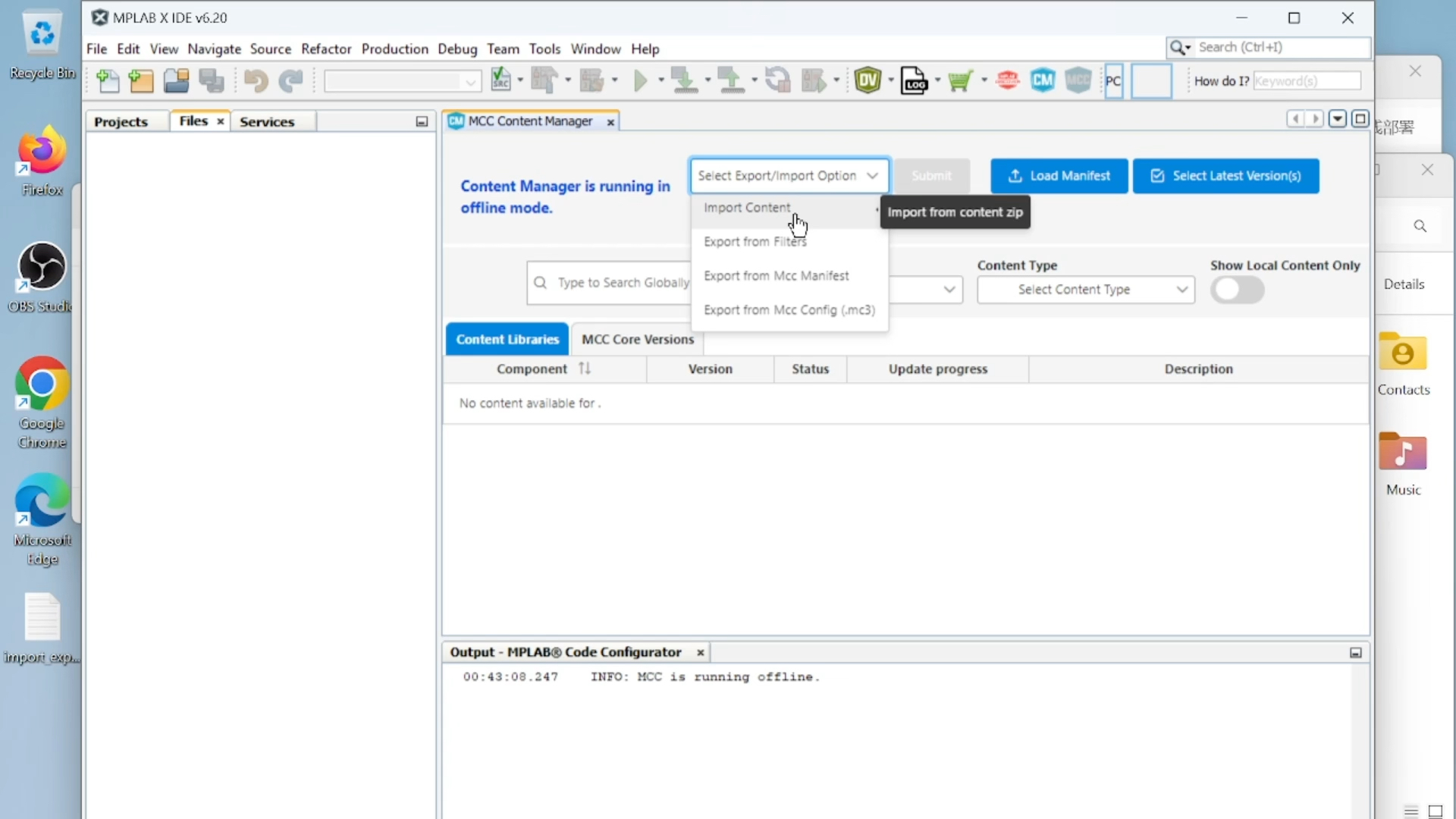This screenshot has width=1456, height=819.
Task: Choose Import Content from the menu
Action: (789, 208)
